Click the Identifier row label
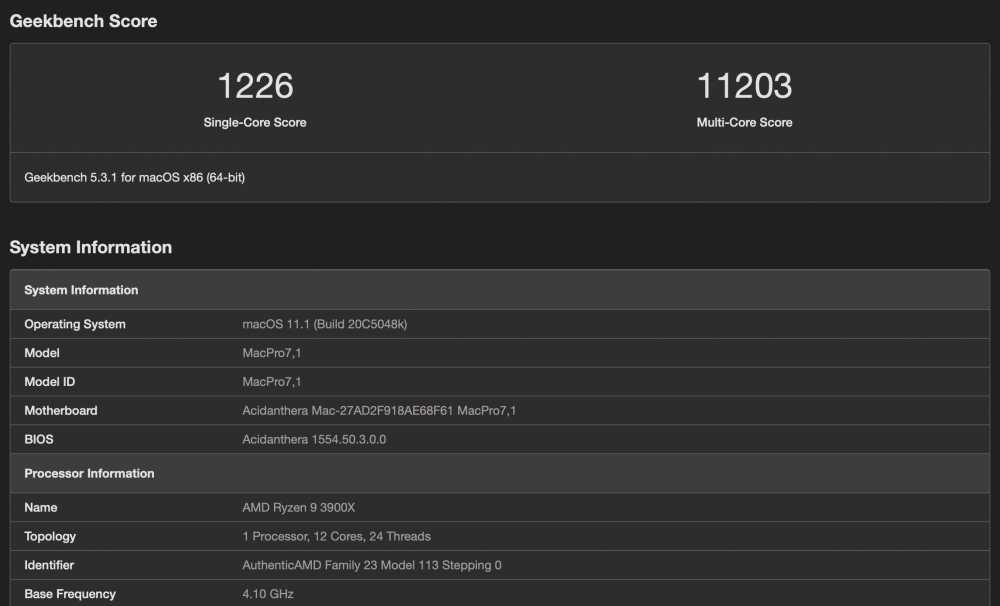The height and width of the screenshot is (606, 1000). (49, 565)
